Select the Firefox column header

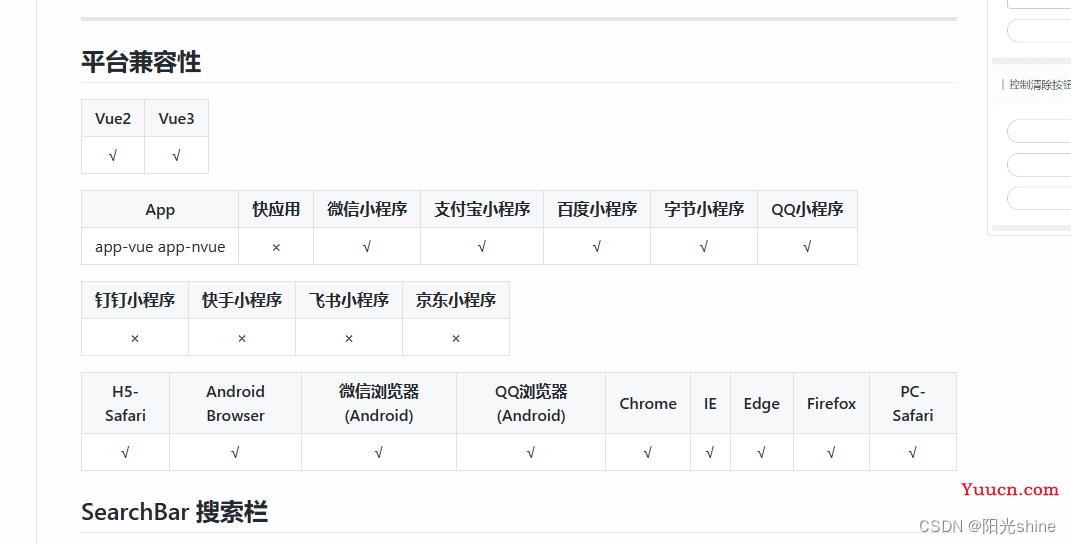point(831,403)
